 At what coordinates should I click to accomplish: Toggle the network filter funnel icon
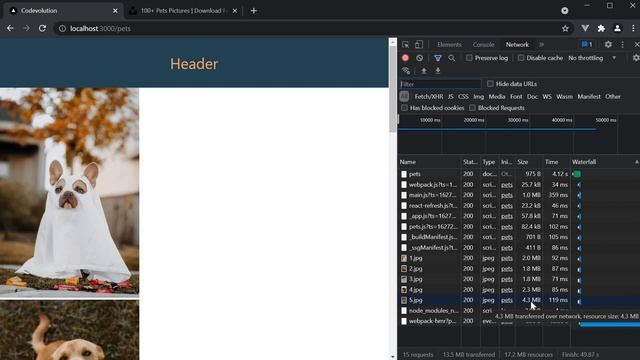tap(438, 58)
